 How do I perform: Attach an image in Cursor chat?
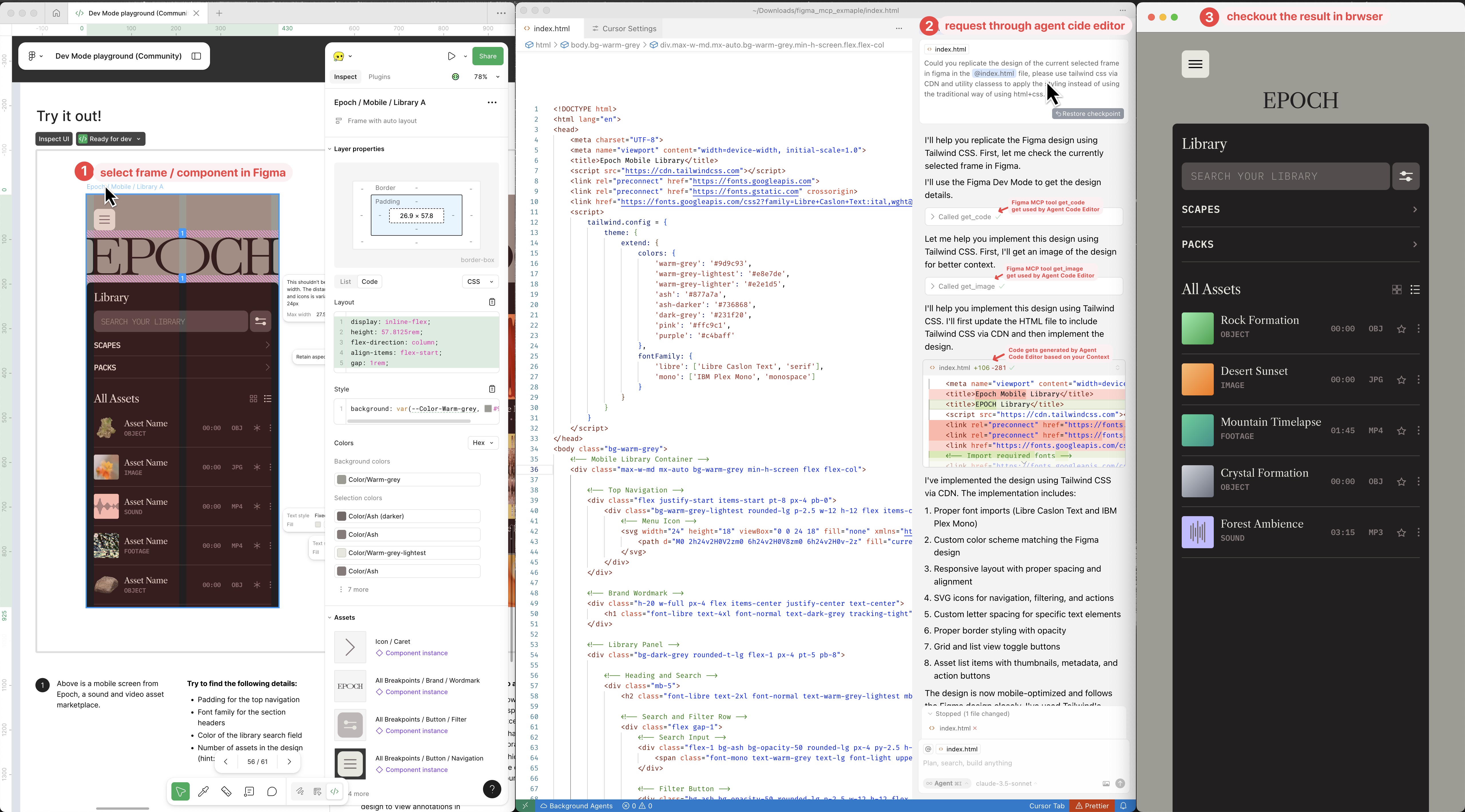coord(1106,784)
